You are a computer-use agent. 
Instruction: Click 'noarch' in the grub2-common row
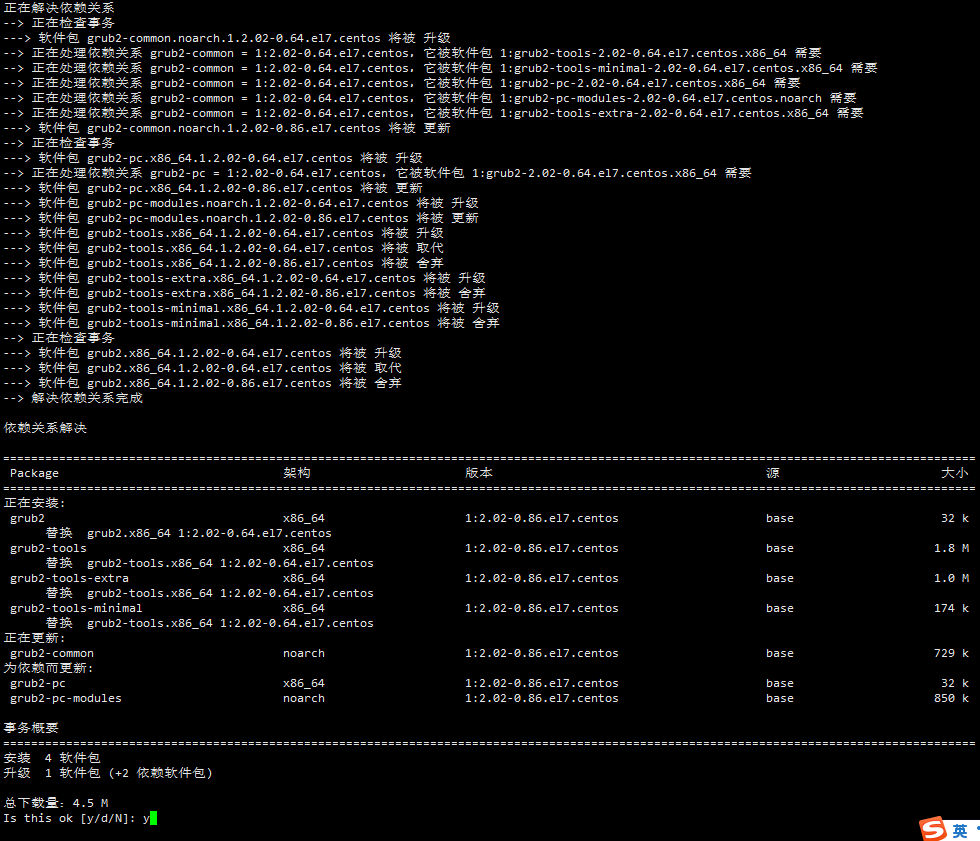coord(304,653)
